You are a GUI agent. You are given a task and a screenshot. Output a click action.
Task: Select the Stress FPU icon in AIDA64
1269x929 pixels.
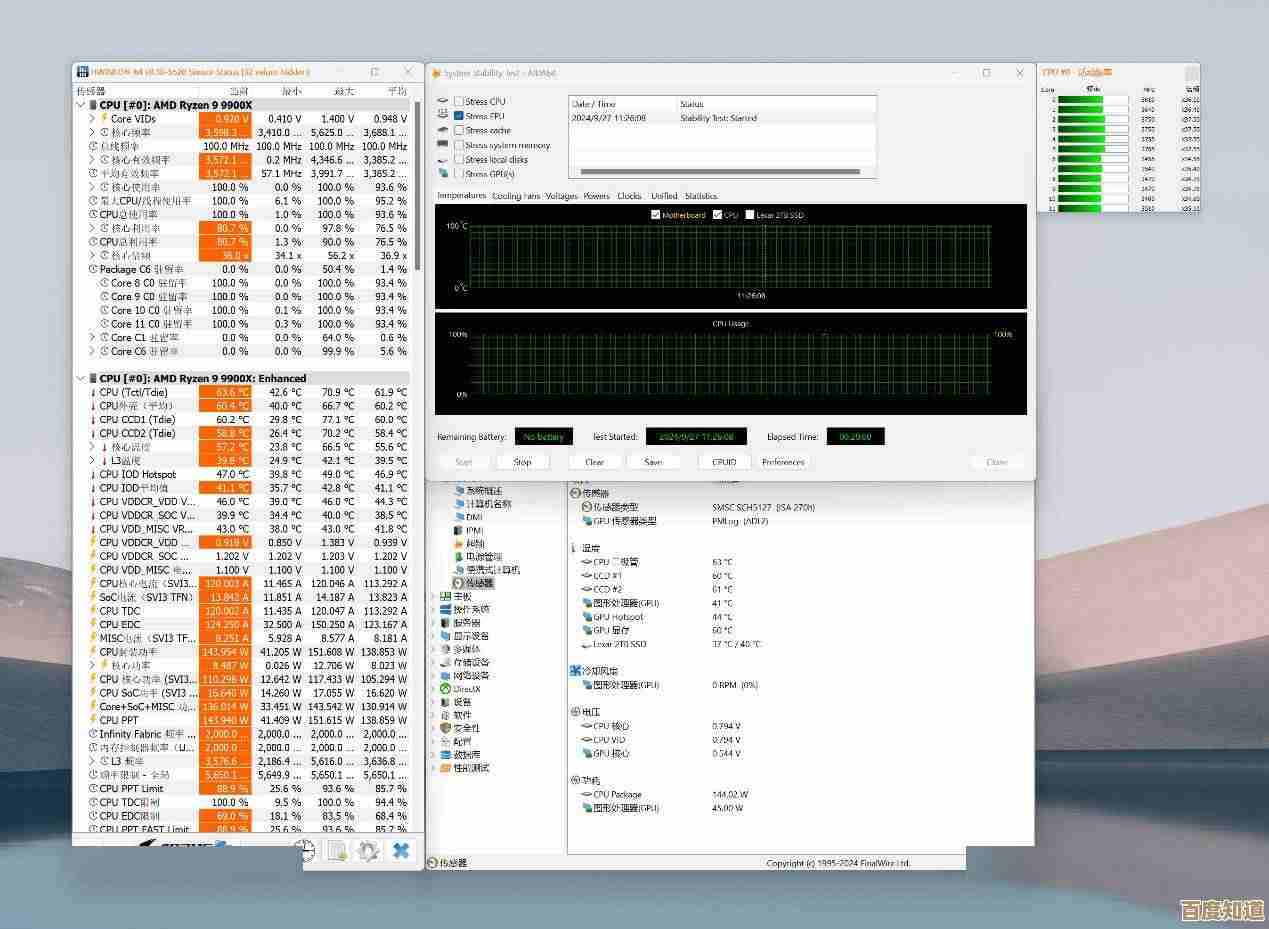(442, 115)
